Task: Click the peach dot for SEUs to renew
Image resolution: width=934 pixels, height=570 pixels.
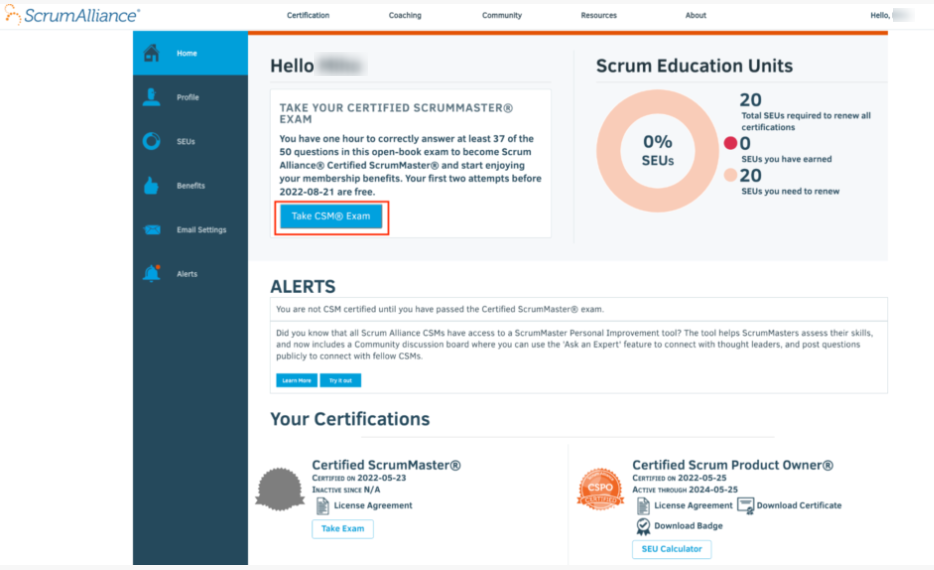Action: click(x=730, y=175)
